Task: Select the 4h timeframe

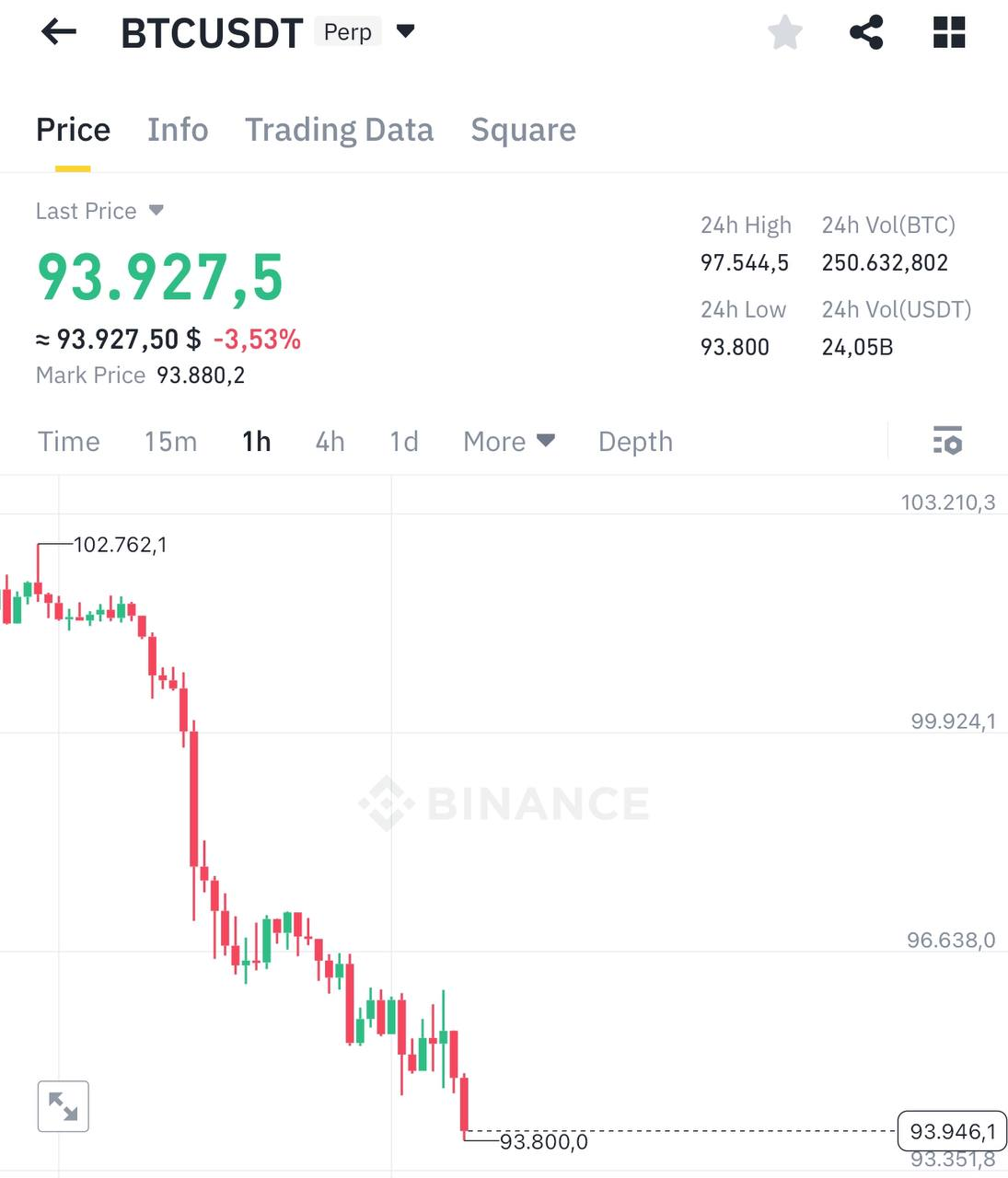Action: tap(330, 442)
